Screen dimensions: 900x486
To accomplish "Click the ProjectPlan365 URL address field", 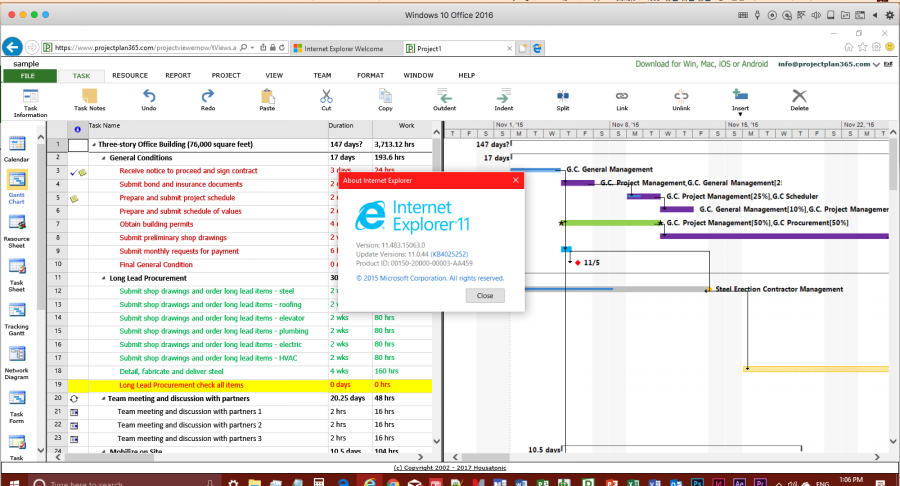I will coord(145,48).
